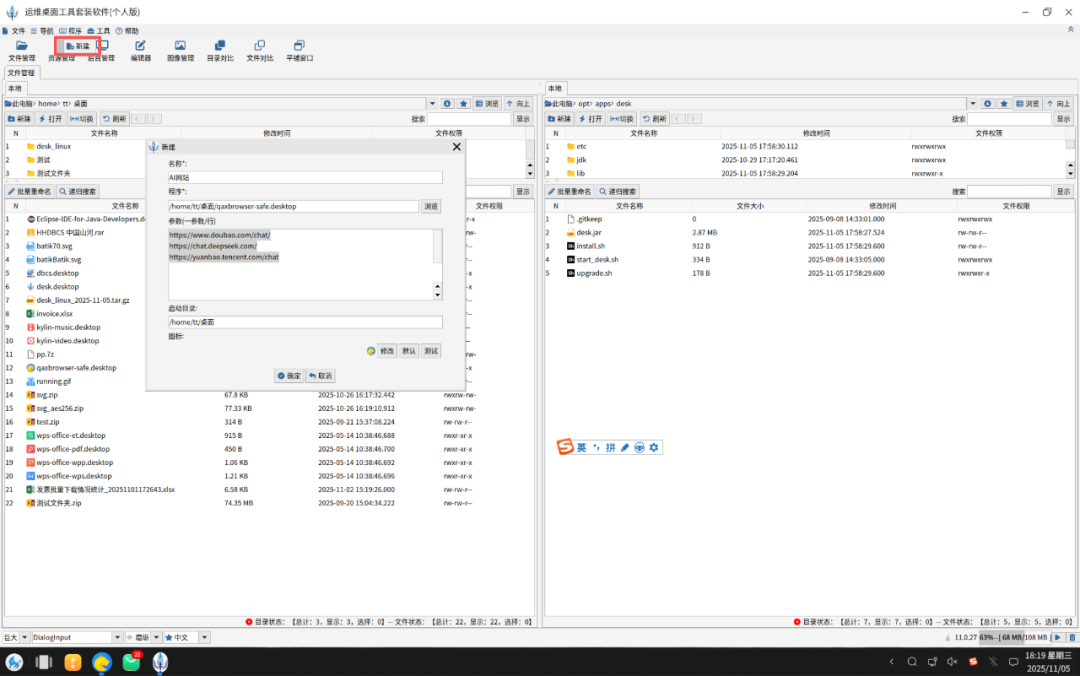The image size is (1080, 676).
Task: Click the trash icon in bottom status bar
Action: [x=1072, y=637]
